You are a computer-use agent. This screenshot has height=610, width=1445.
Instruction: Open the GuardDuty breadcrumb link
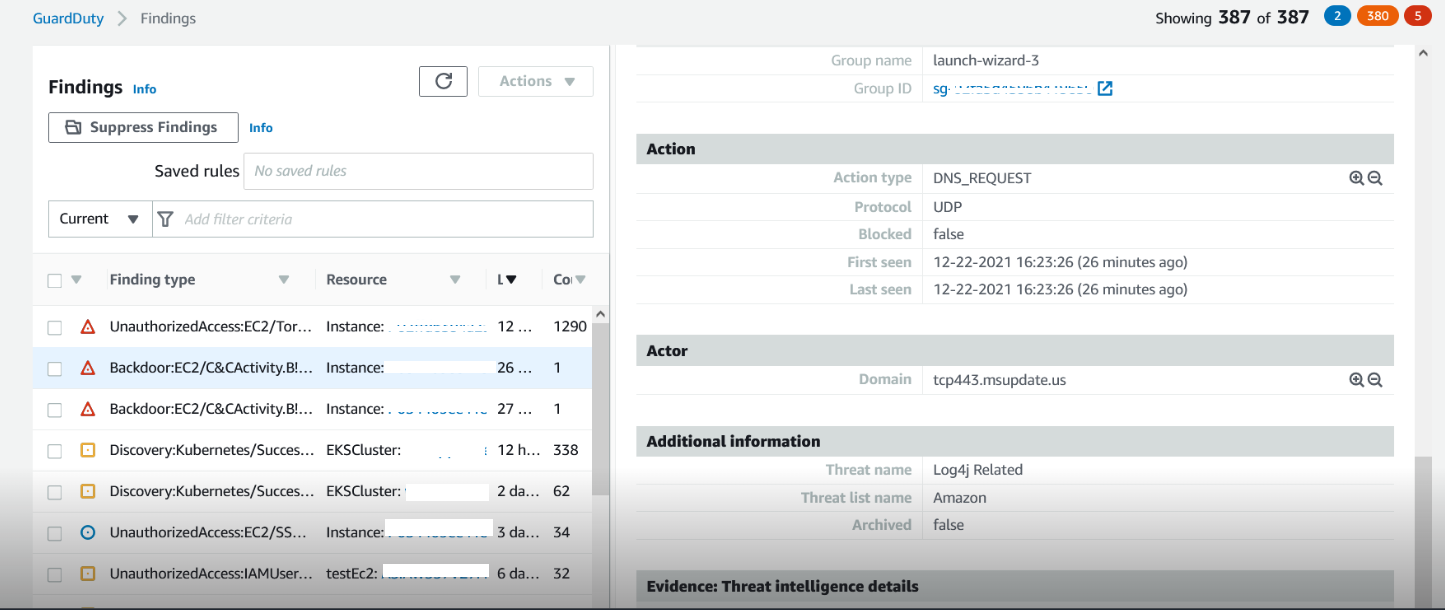67,17
